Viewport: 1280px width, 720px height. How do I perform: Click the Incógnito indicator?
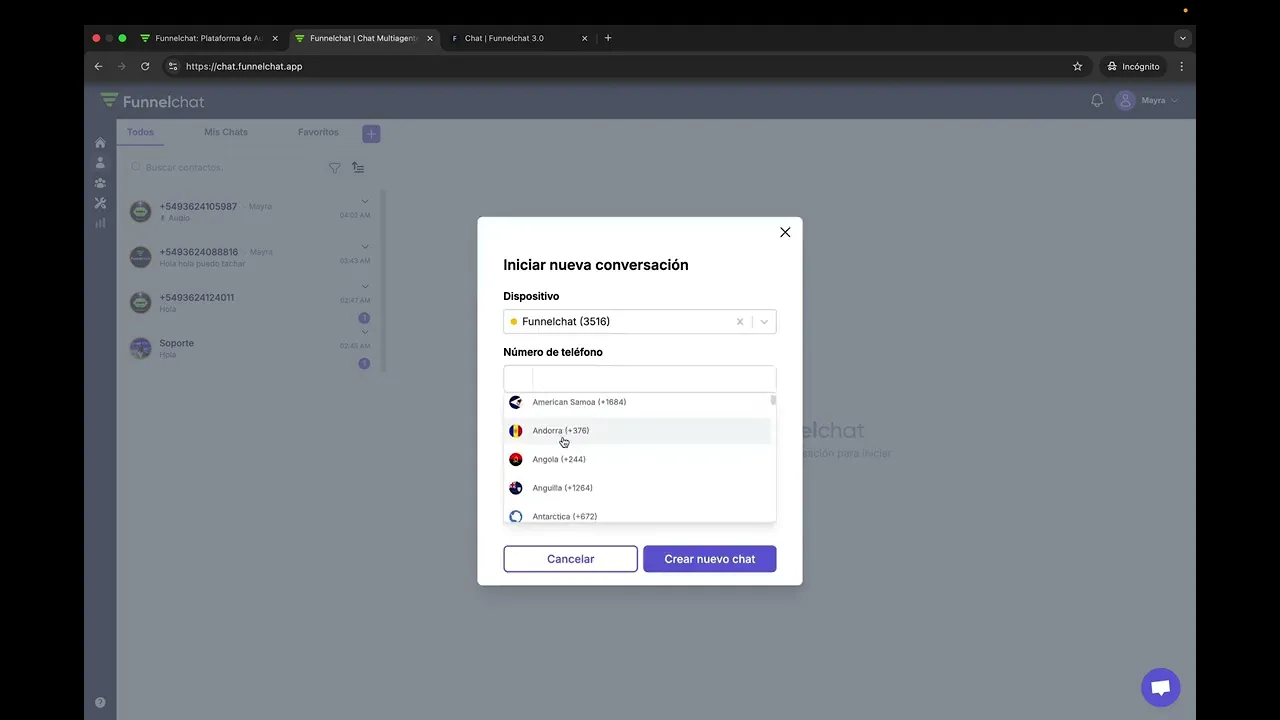1133,66
